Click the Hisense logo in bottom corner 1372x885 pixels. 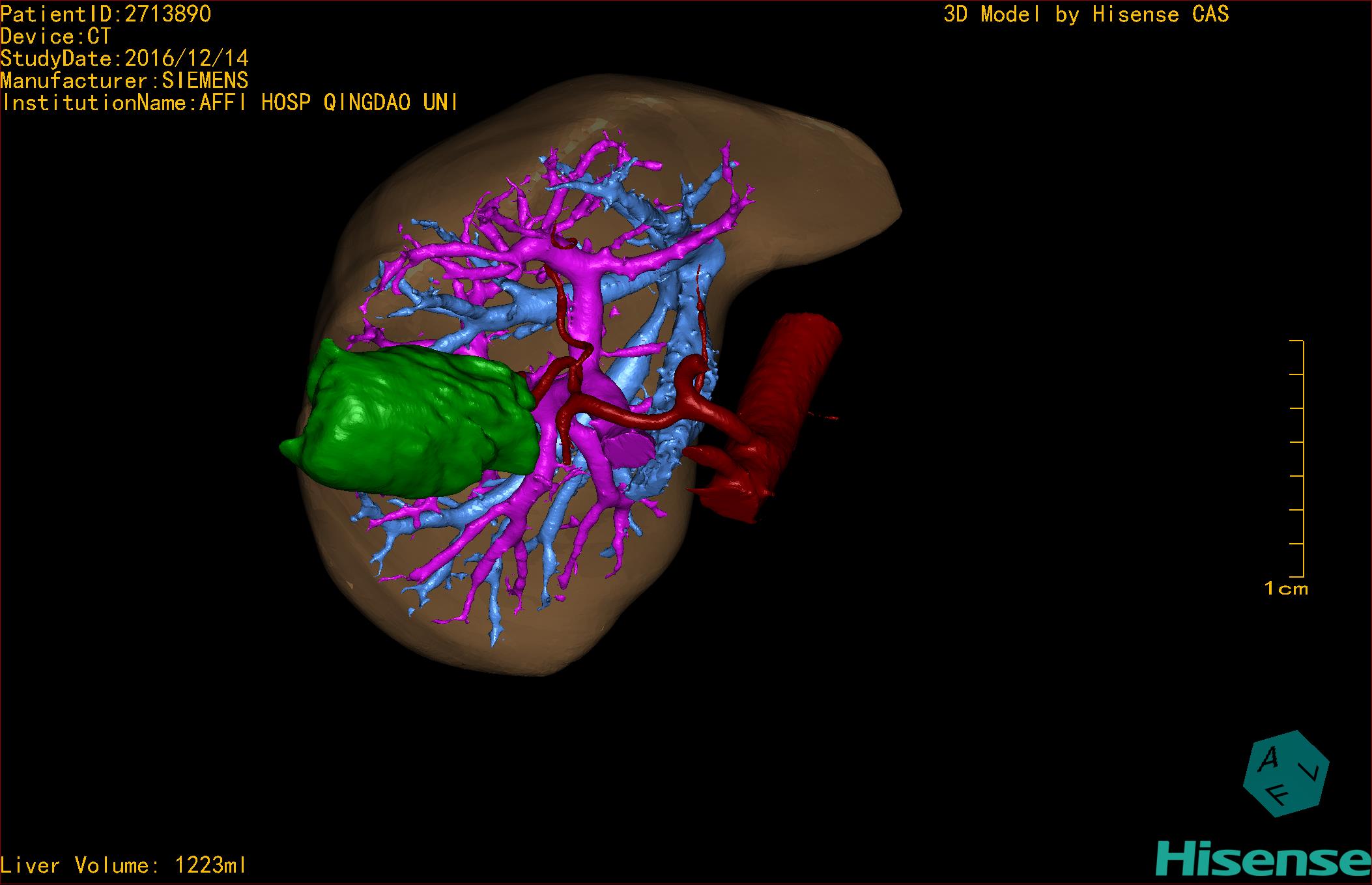click(x=1263, y=860)
